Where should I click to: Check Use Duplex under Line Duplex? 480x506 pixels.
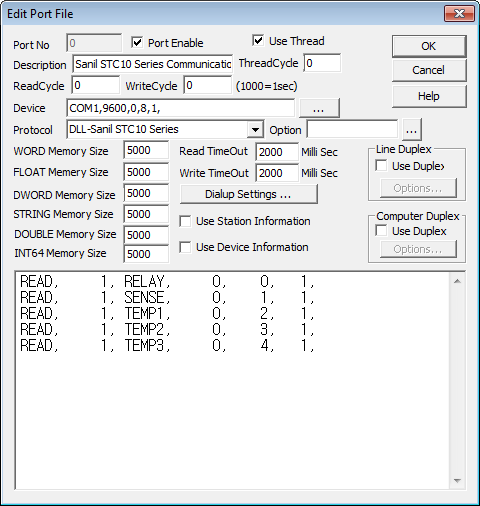[x=381, y=166]
